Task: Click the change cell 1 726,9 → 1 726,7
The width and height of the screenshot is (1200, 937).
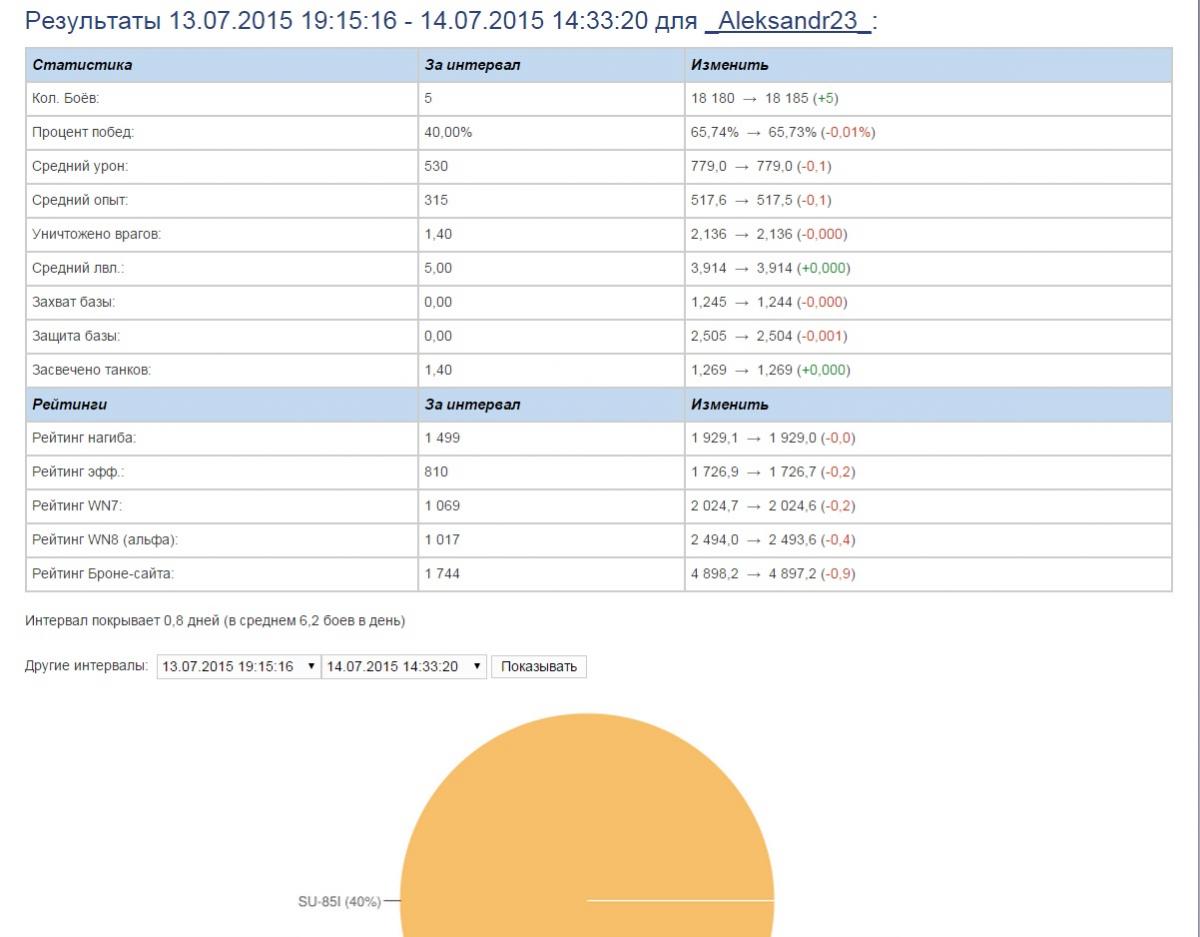Action: (773, 472)
